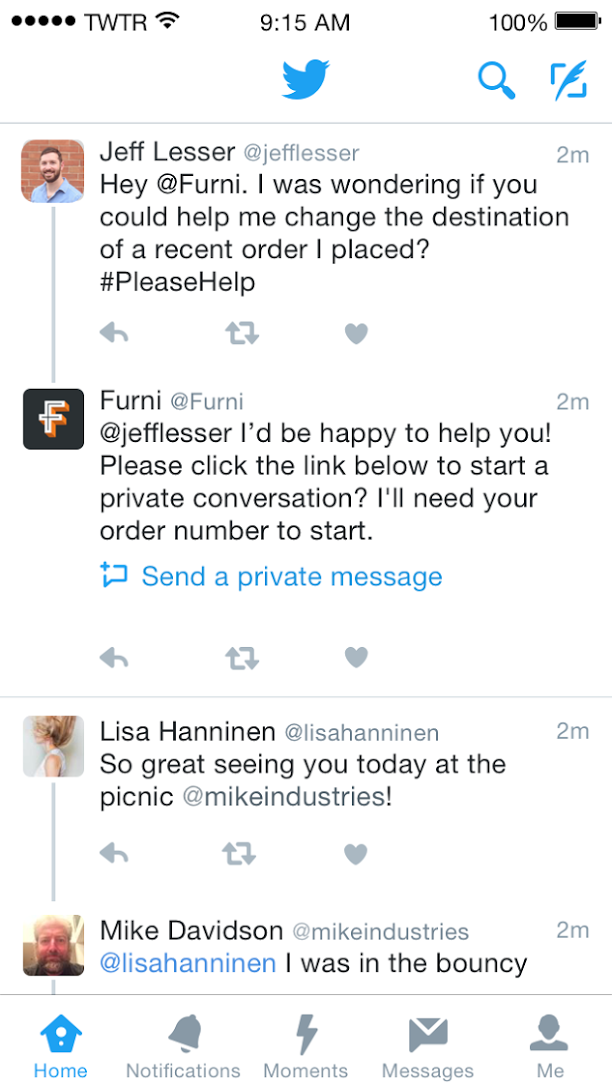The image size is (612, 1087).
Task: Go to the Messages tab
Action: click(x=428, y=1046)
